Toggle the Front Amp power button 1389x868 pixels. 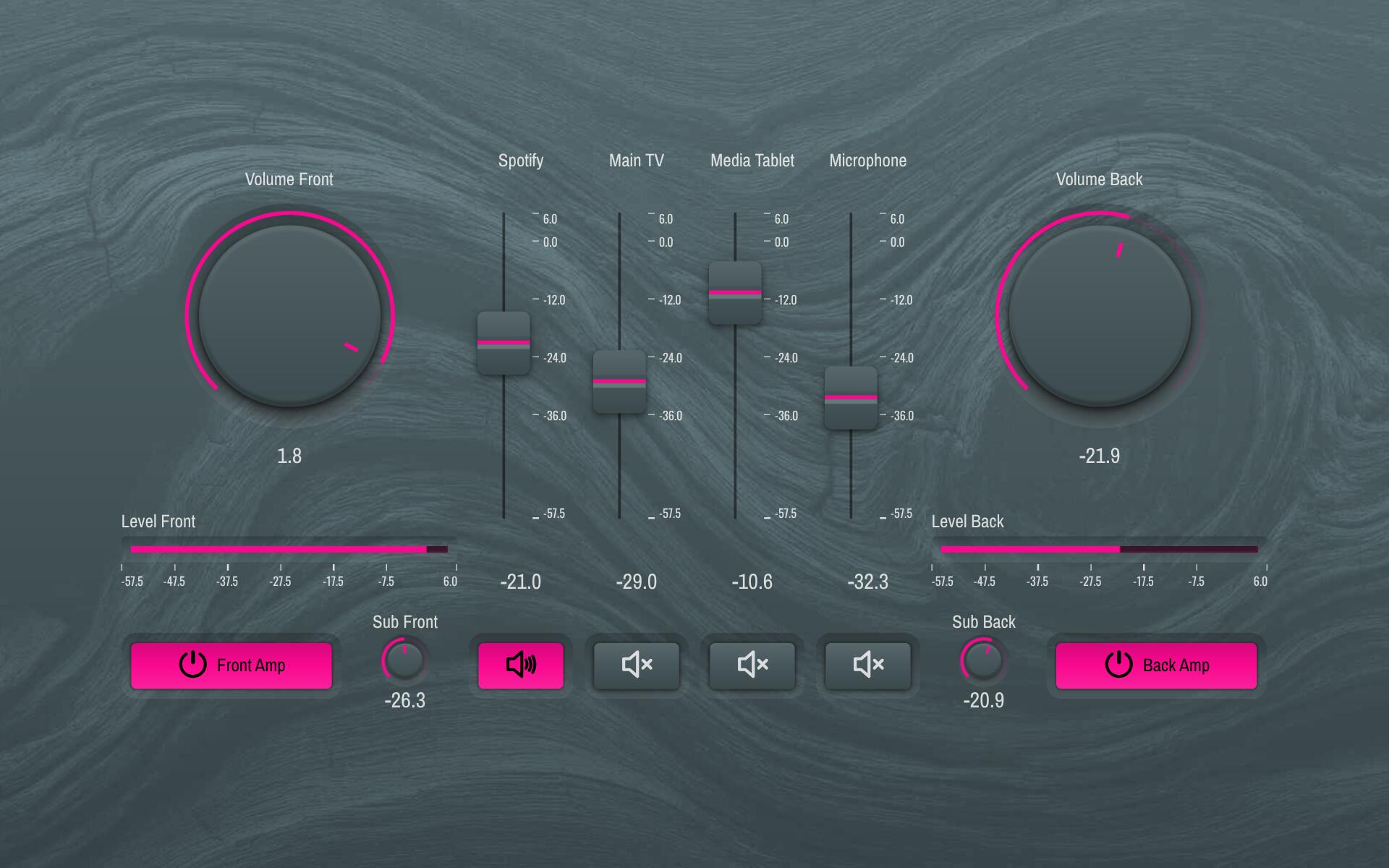click(x=231, y=665)
